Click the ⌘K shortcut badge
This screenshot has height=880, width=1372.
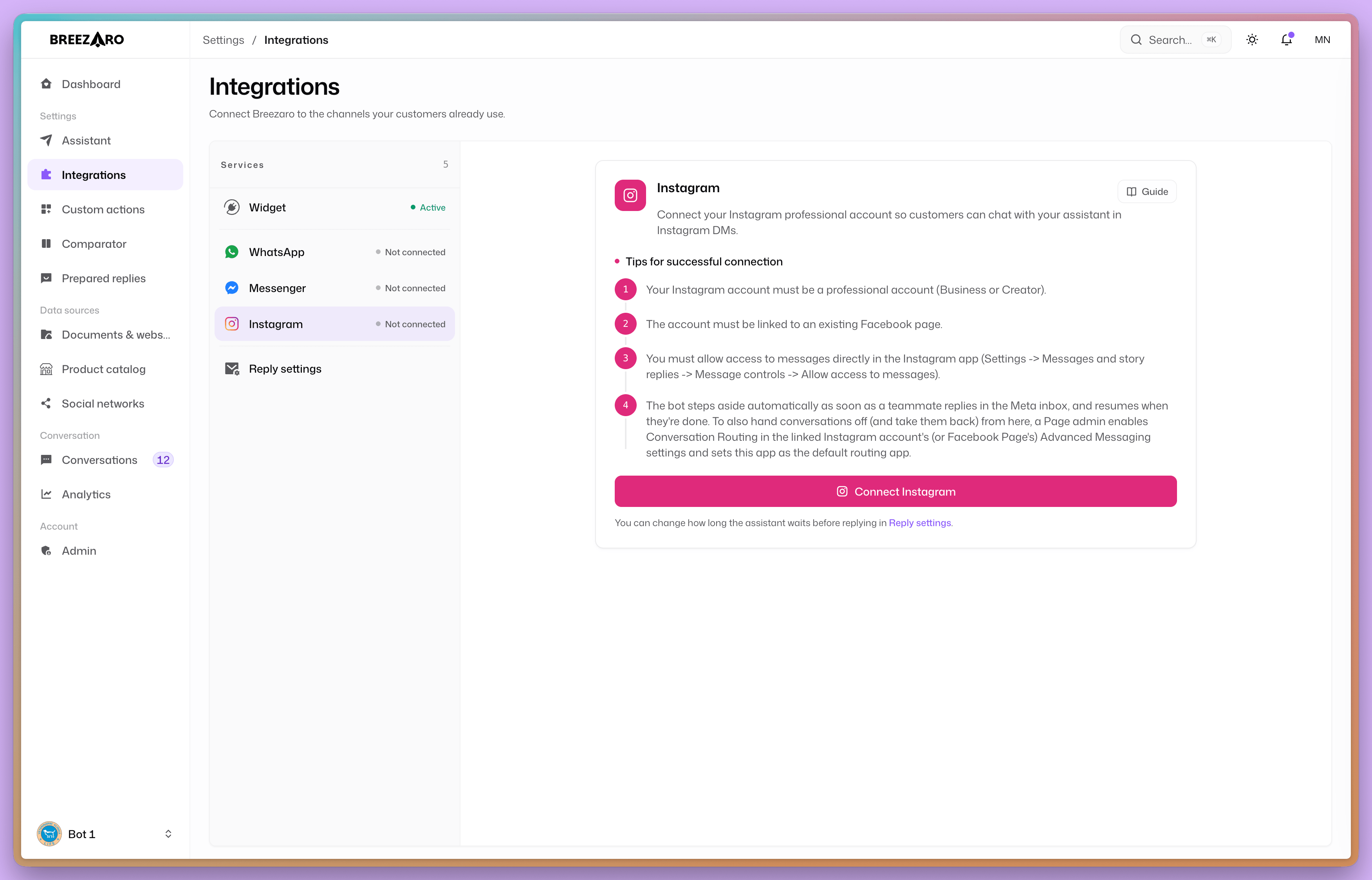point(1211,40)
